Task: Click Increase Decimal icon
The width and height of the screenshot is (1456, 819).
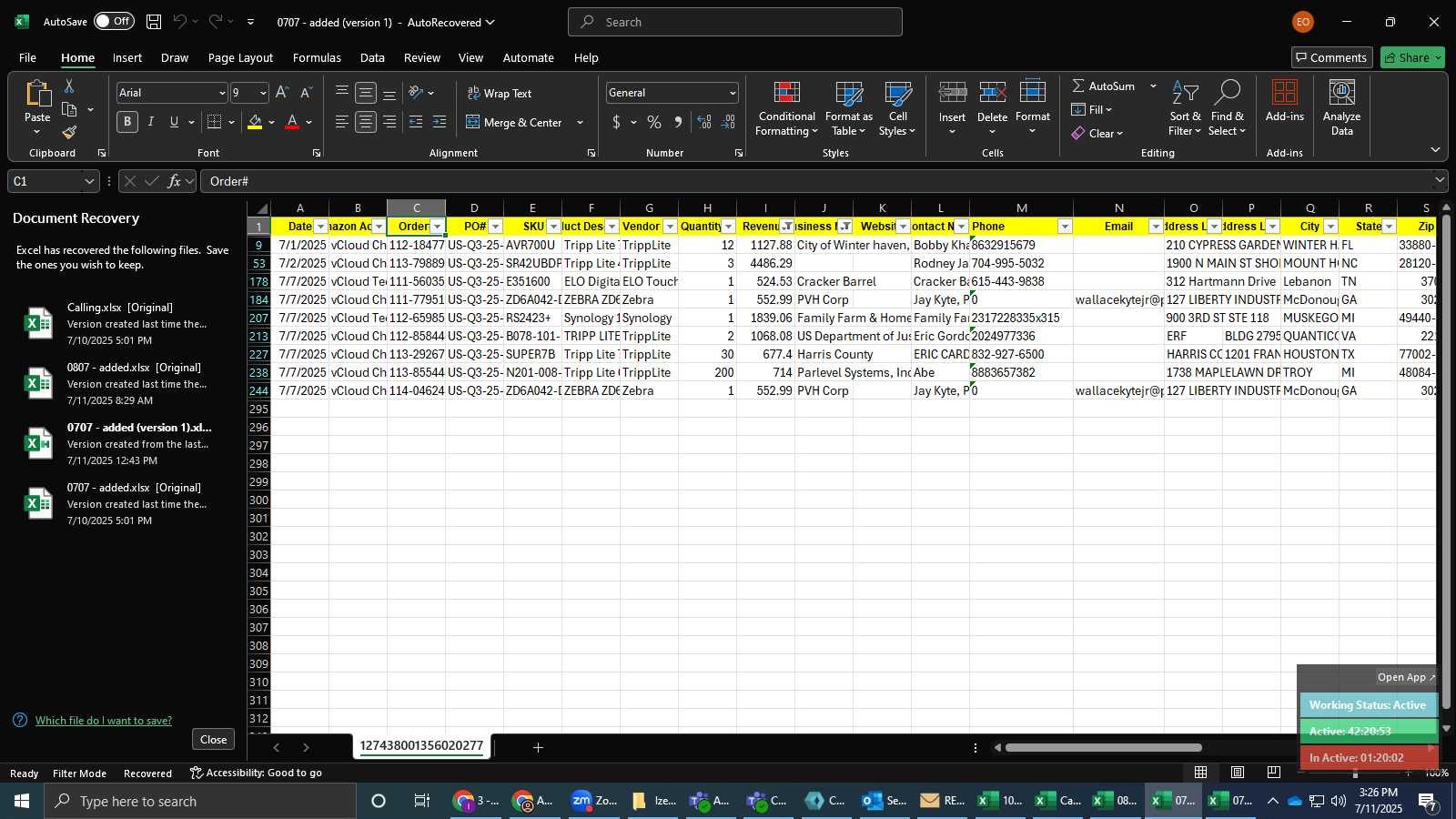Action: (704, 122)
